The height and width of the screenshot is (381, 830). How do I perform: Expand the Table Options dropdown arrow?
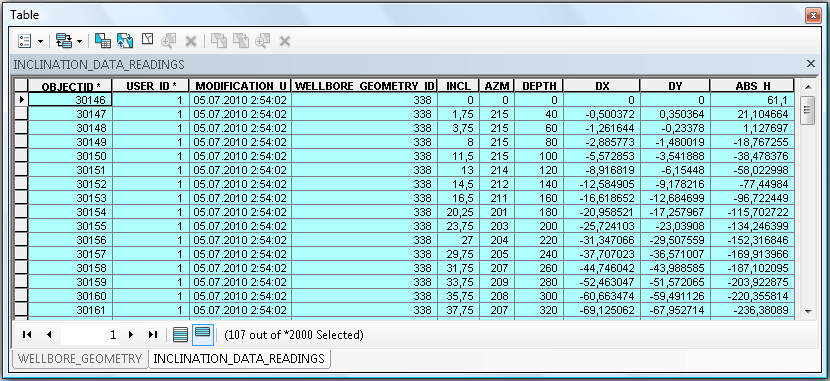[x=40, y=41]
